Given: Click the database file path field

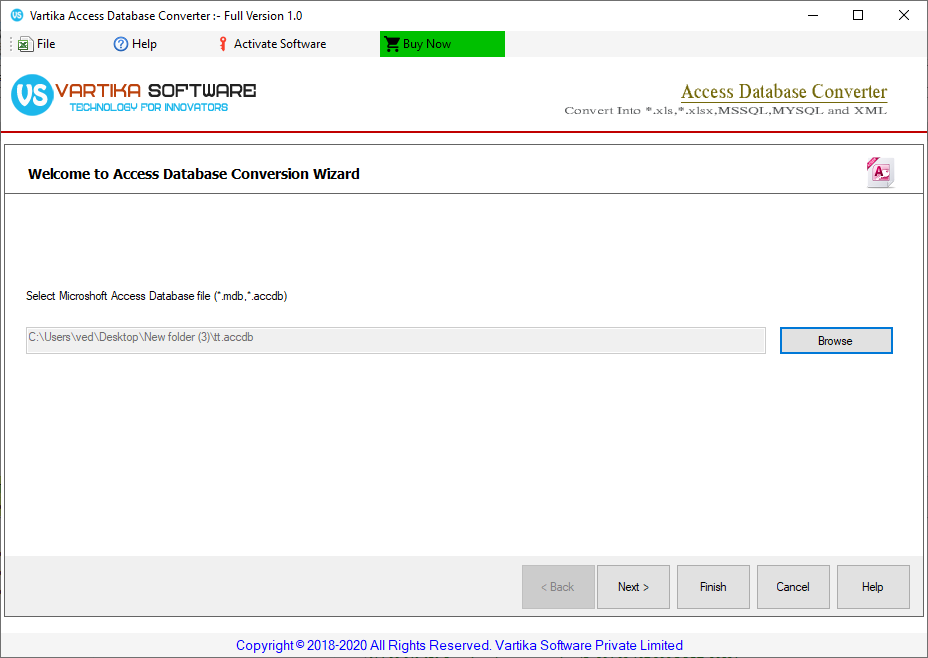Looking at the screenshot, I should (395, 340).
